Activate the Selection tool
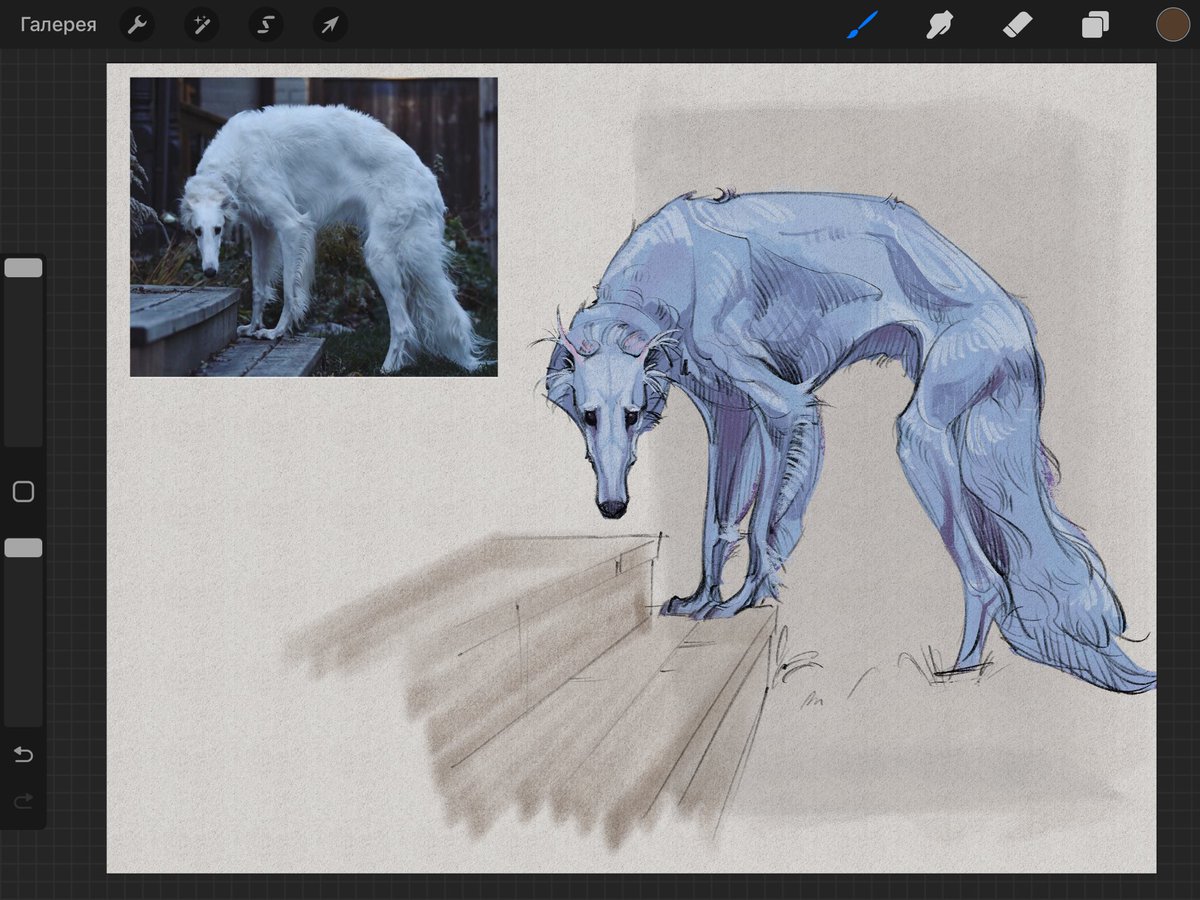The image size is (1200, 900). [x=265, y=25]
